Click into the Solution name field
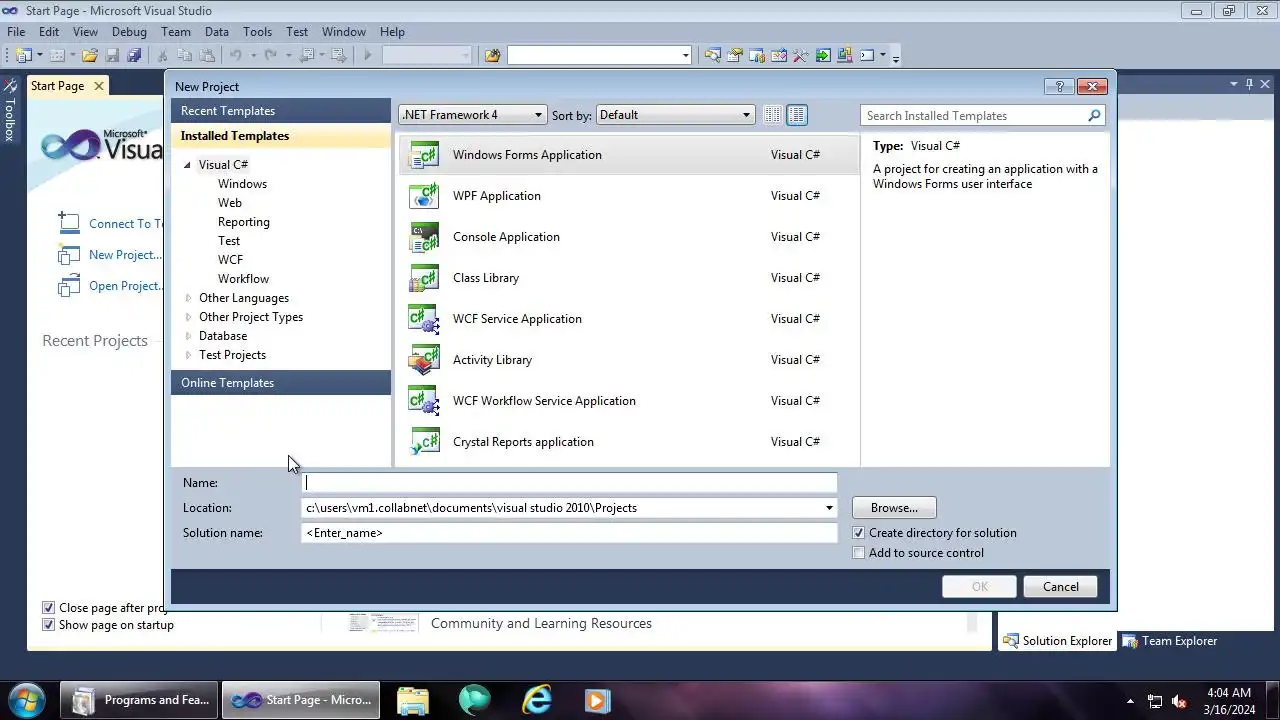This screenshot has height=720, width=1280. tap(569, 533)
